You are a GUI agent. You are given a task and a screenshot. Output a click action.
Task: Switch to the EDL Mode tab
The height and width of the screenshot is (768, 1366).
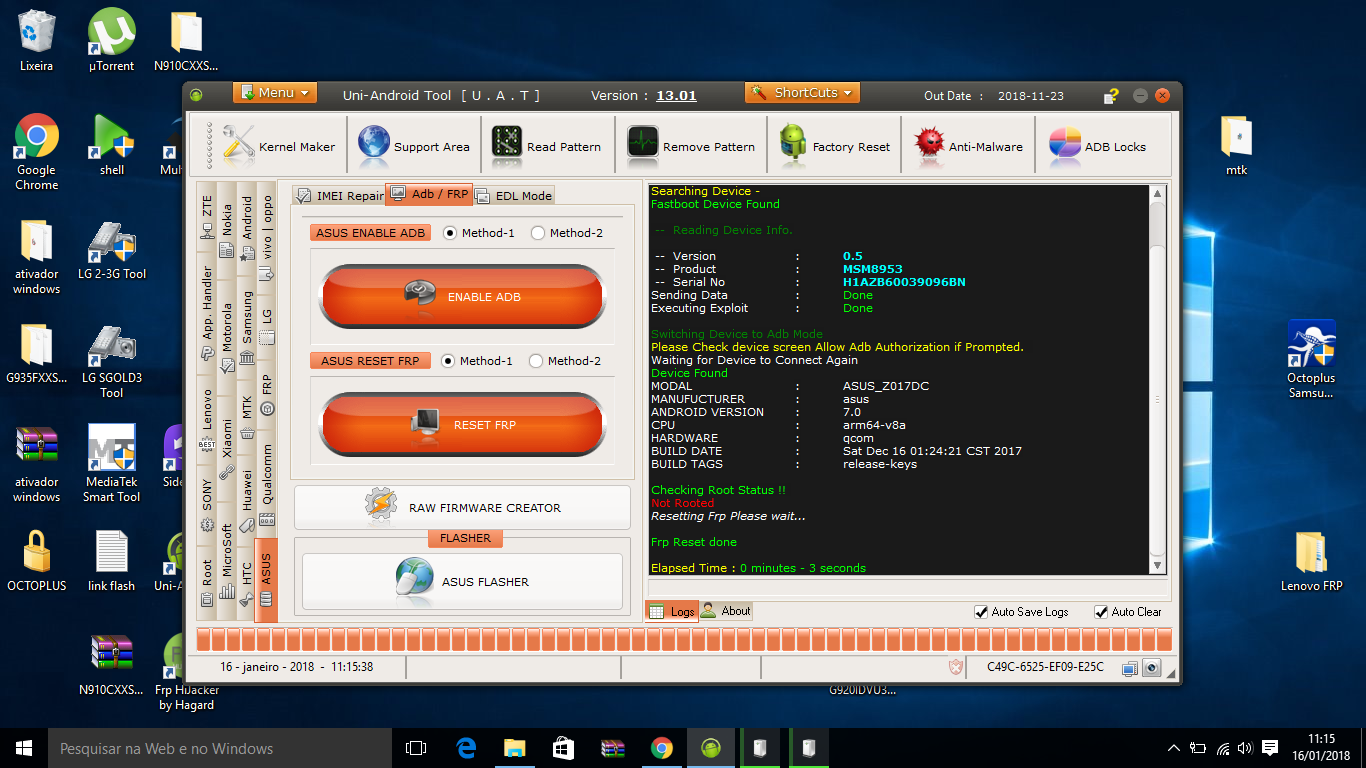pos(514,195)
